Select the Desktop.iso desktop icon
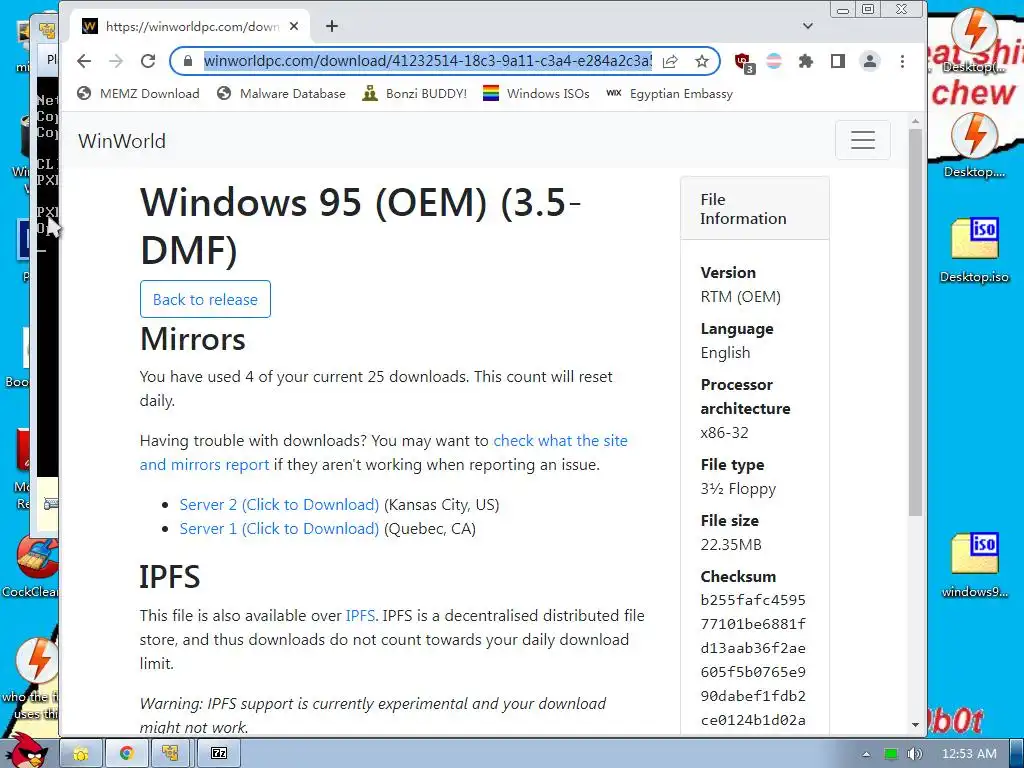 click(974, 251)
